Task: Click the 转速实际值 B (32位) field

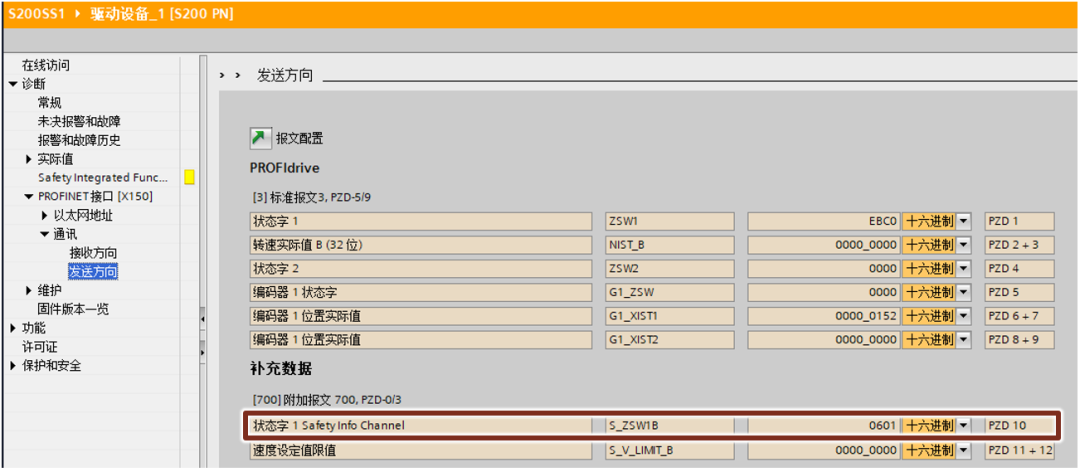Action: (421, 245)
